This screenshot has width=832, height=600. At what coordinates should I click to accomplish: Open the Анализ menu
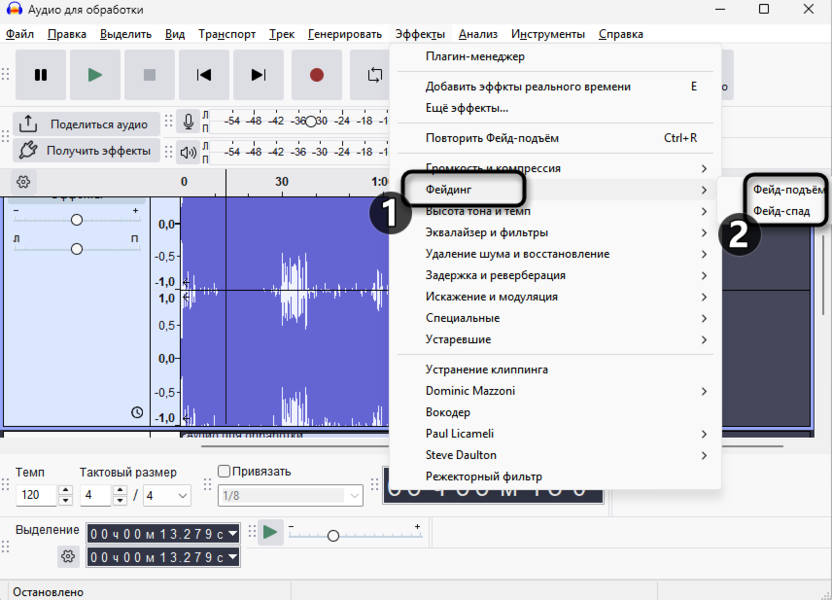(x=478, y=34)
